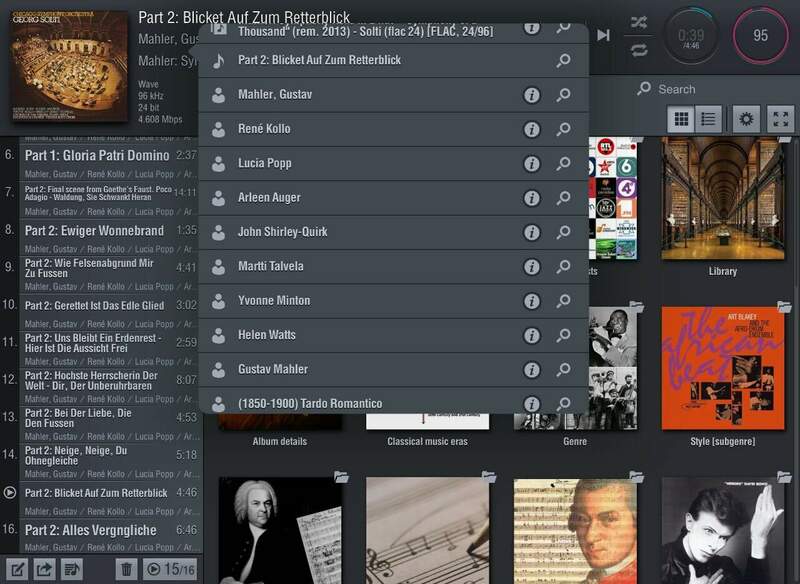Skip to the next track
Image resolution: width=800 pixels, height=584 pixels.
pyautogui.click(x=604, y=35)
